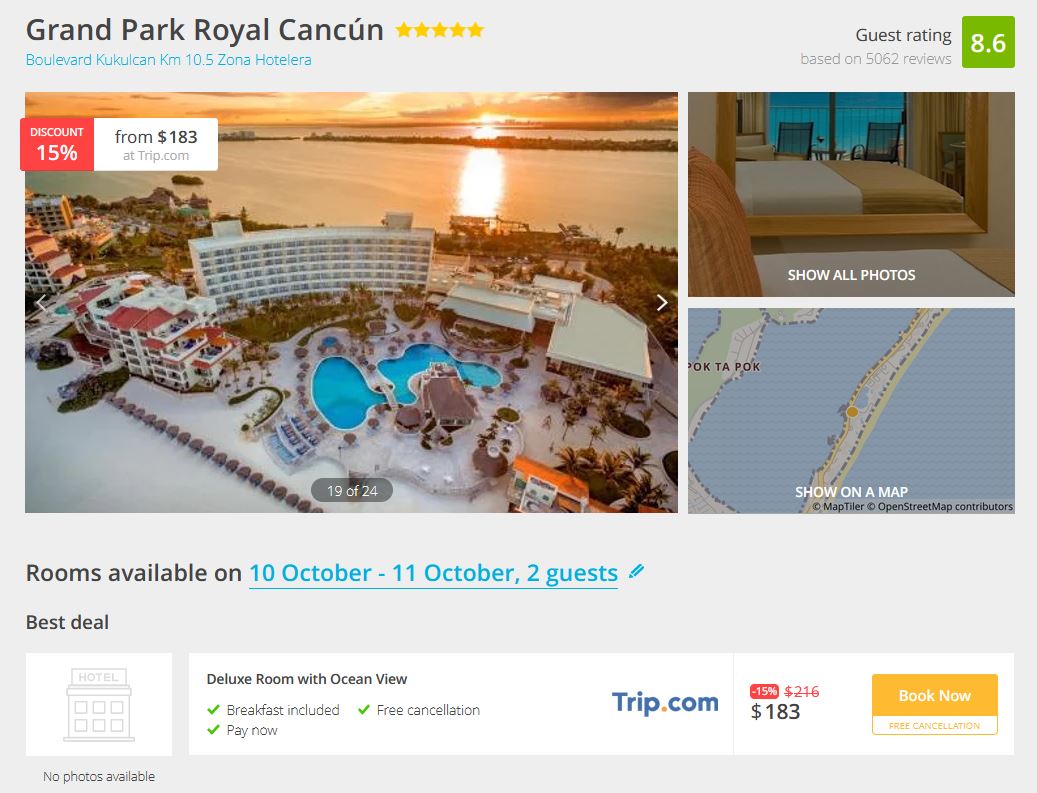Click the green 8.6 guest rating badge

tap(988, 42)
